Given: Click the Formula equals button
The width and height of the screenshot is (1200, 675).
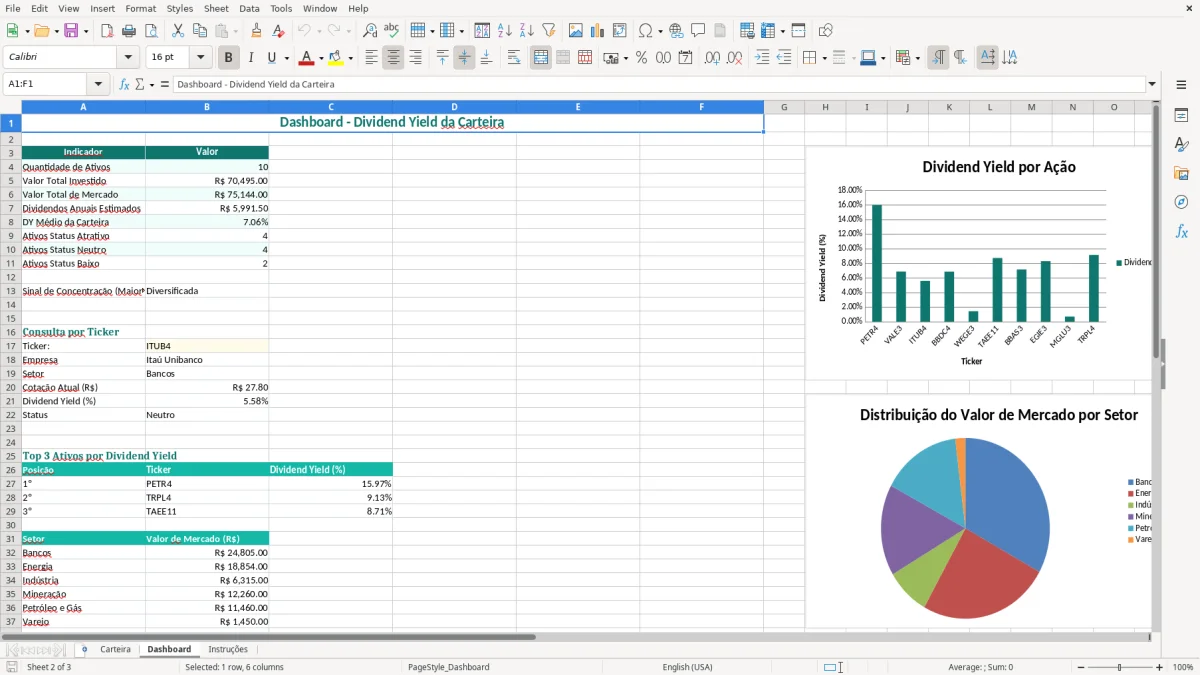Looking at the screenshot, I should [x=164, y=84].
